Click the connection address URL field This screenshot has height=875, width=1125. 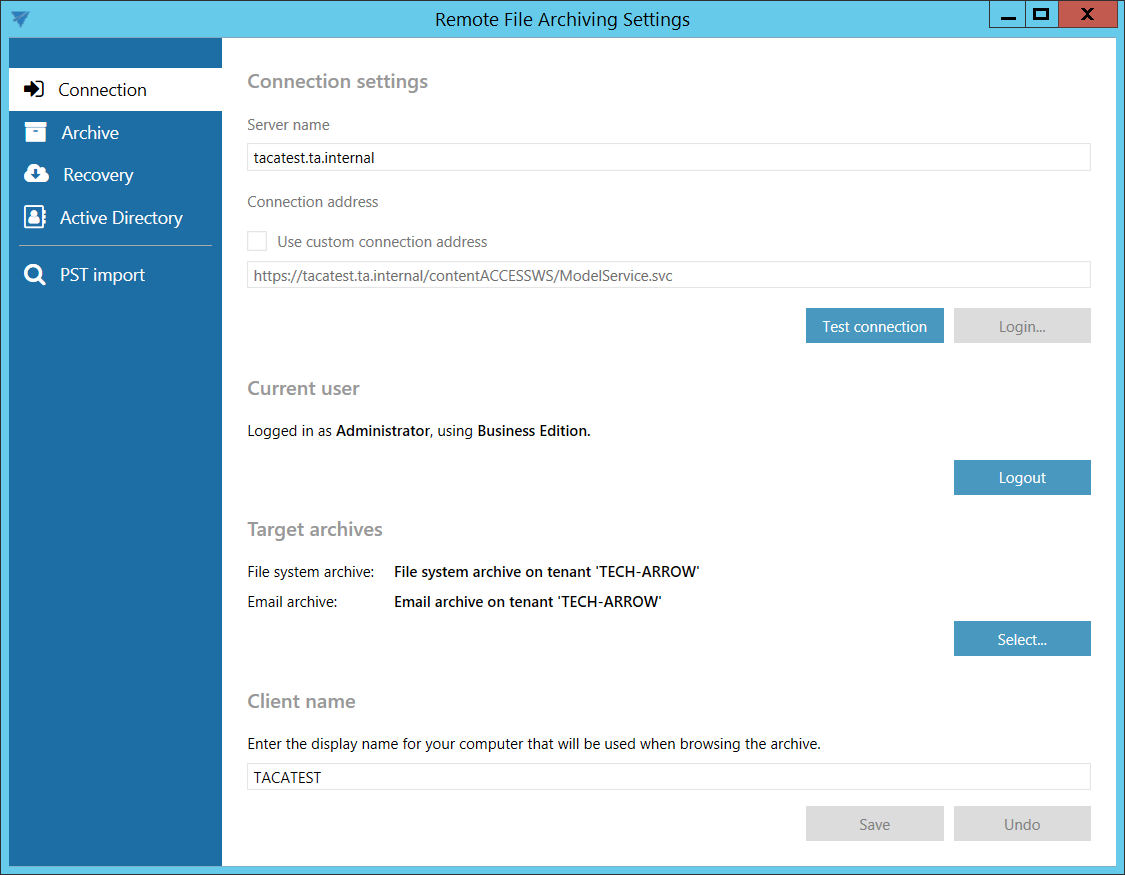[668, 275]
